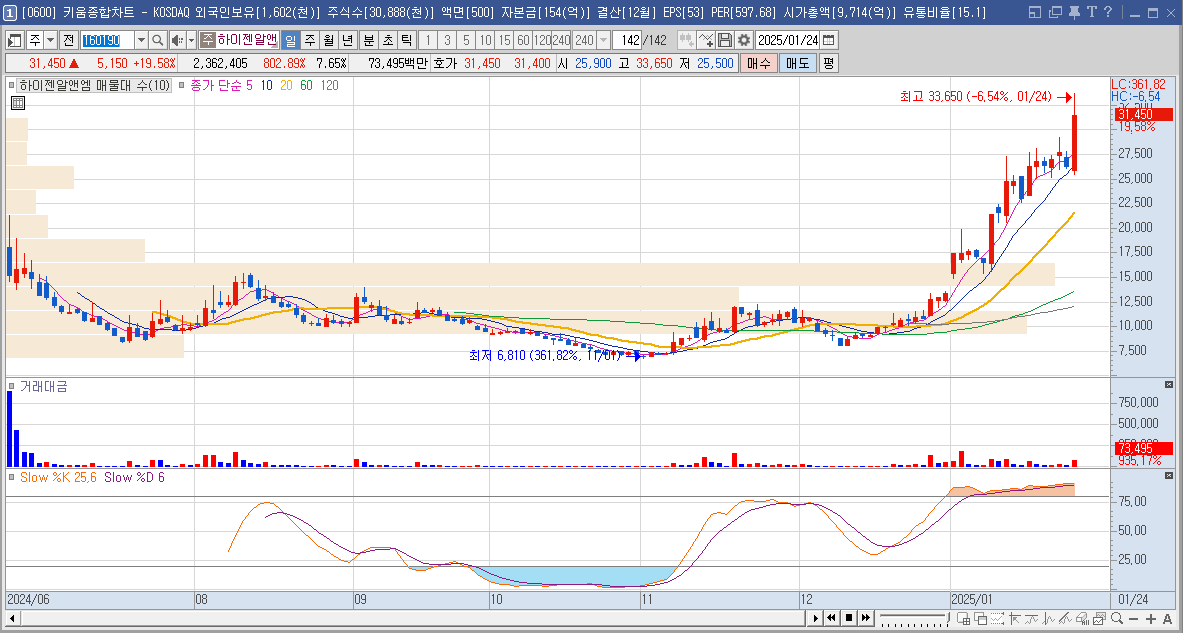Click the eraser tool icon at bottom
Screen dimensions: 1183x633
[x=1084, y=619]
